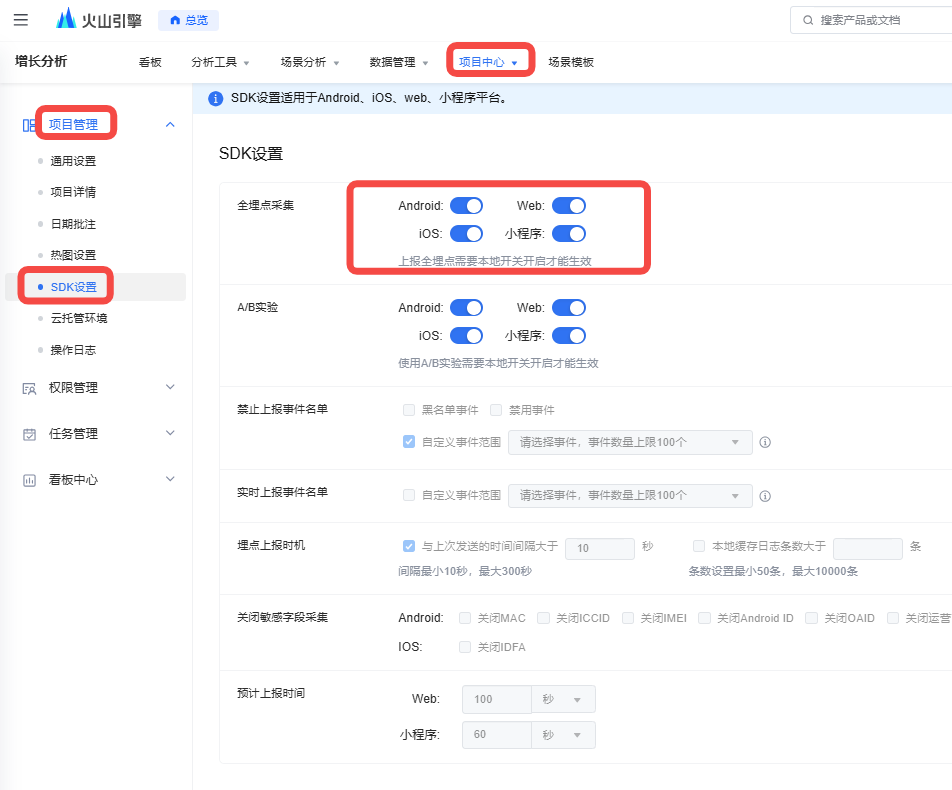Toggle A/B实验 Web switch

(569, 308)
